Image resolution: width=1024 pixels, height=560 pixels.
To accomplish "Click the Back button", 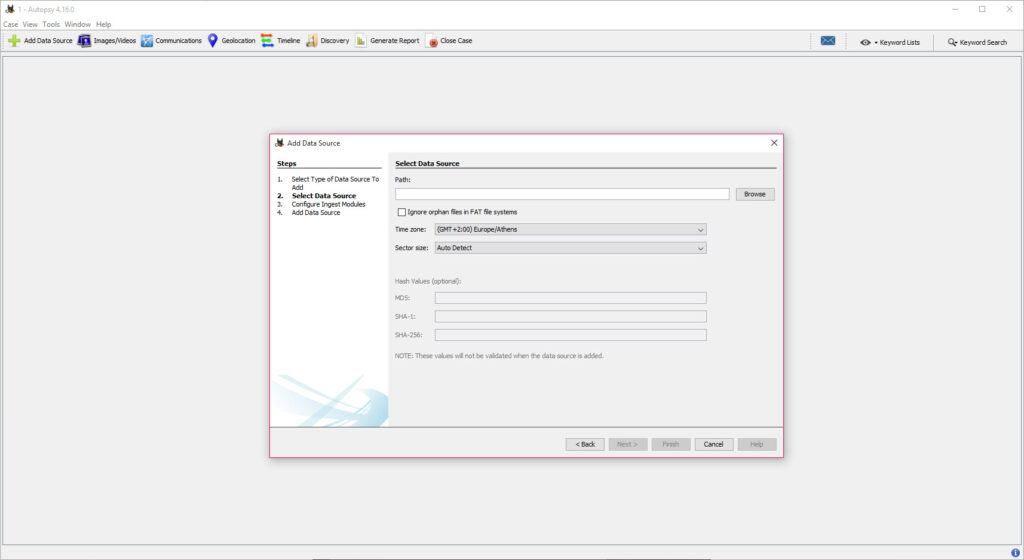I will coord(585,444).
